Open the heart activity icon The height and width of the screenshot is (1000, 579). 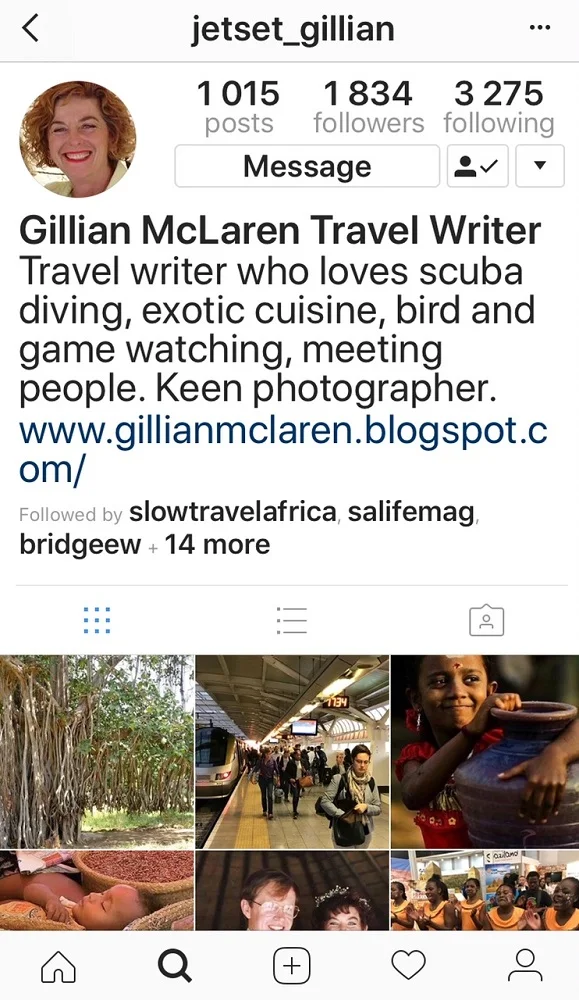408,966
